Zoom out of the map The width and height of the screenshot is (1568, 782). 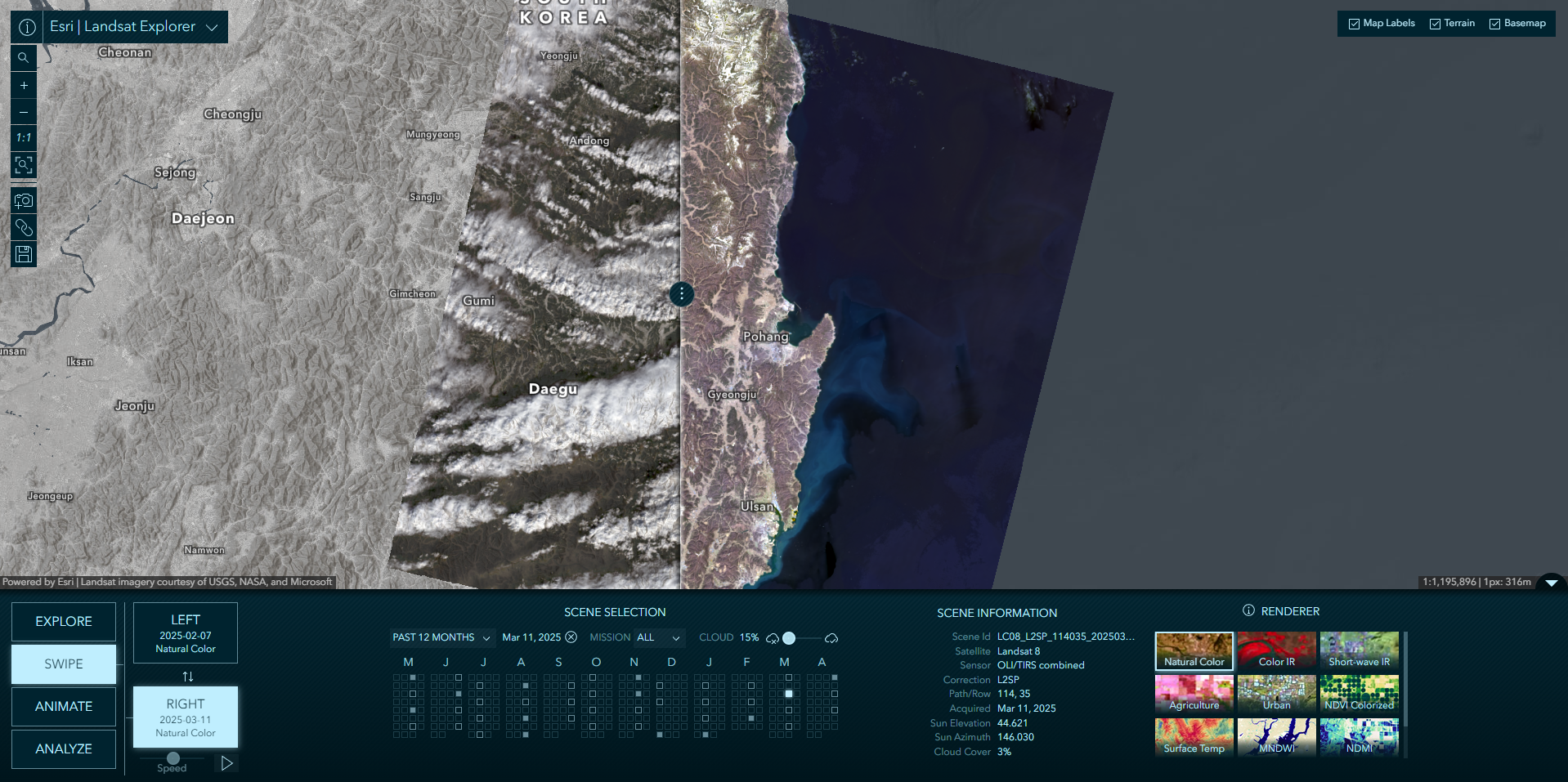(x=24, y=112)
